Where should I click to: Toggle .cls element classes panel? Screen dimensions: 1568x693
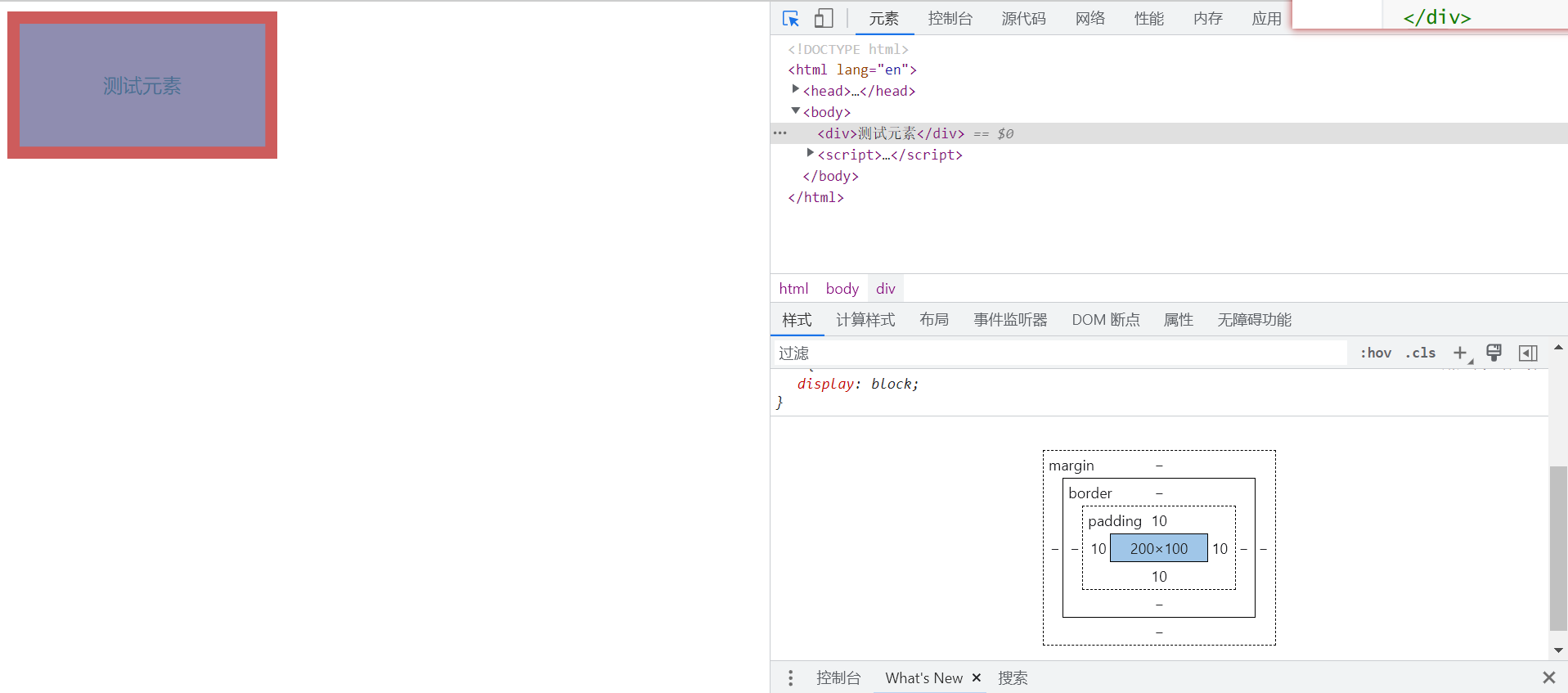tap(1421, 353)
